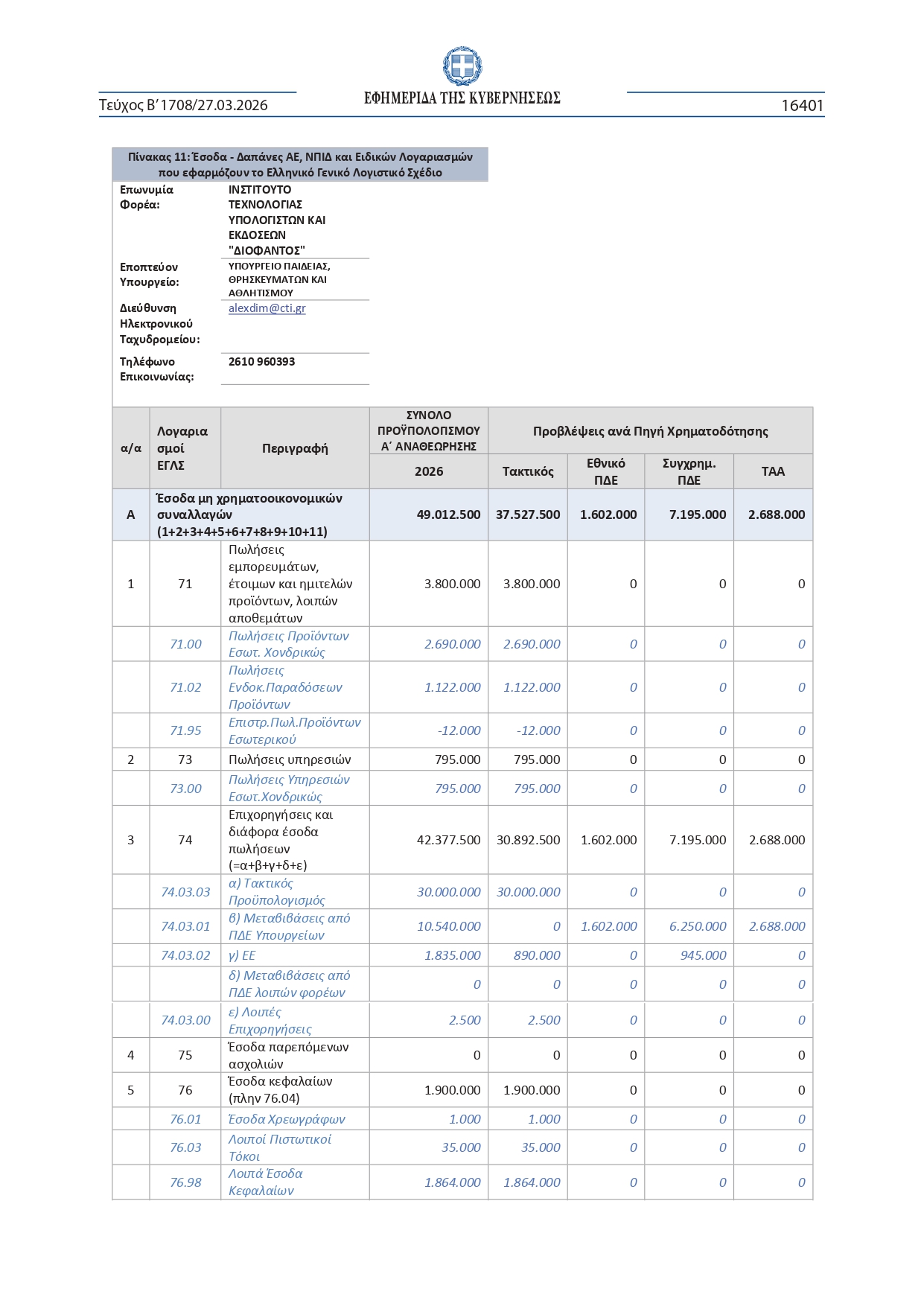
Task: Click the Πωλήσεις υπηρεσιών row description
Action: point(289,759)
